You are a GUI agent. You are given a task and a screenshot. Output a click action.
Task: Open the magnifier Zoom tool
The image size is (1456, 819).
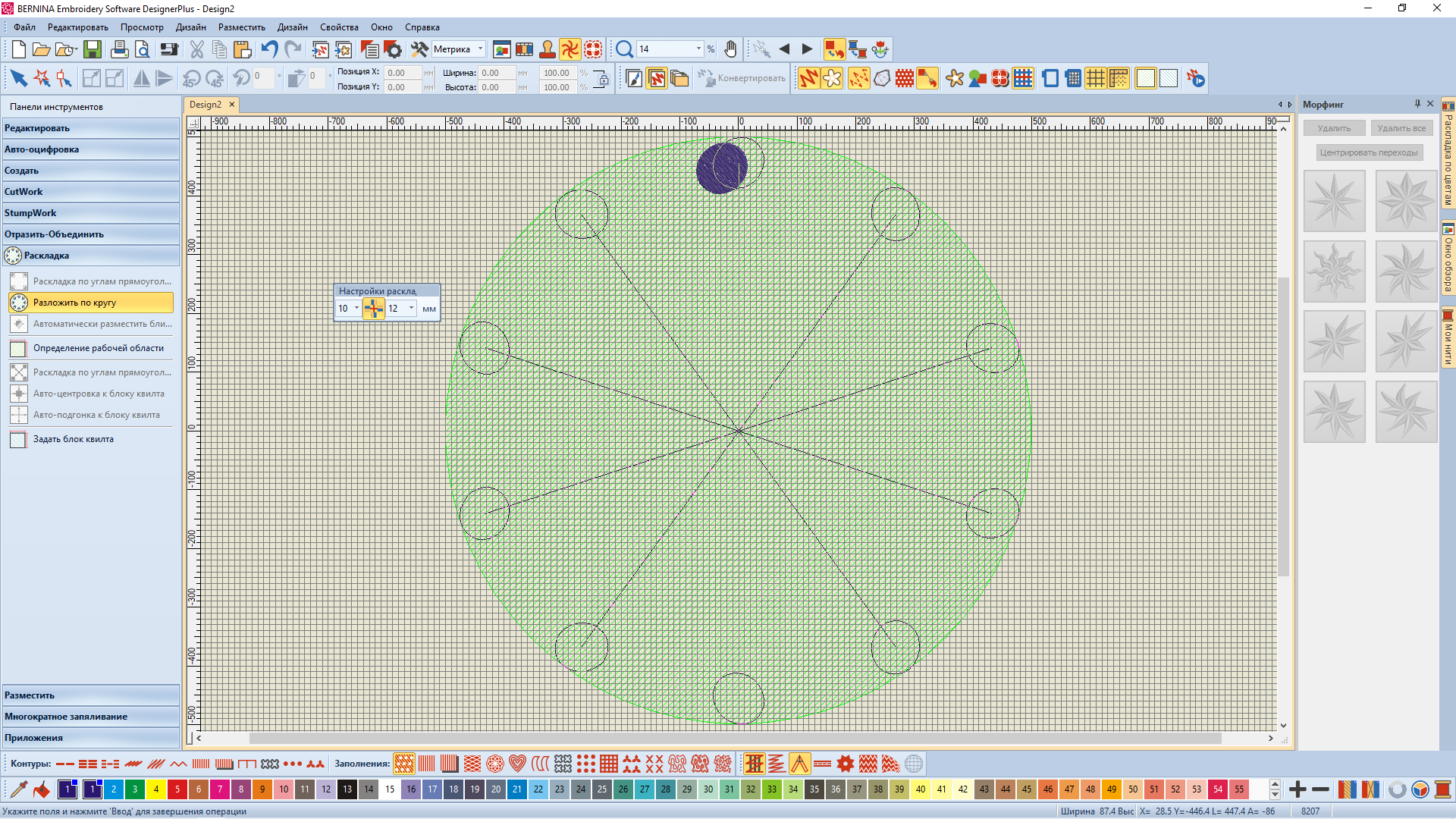click(623, 50)
